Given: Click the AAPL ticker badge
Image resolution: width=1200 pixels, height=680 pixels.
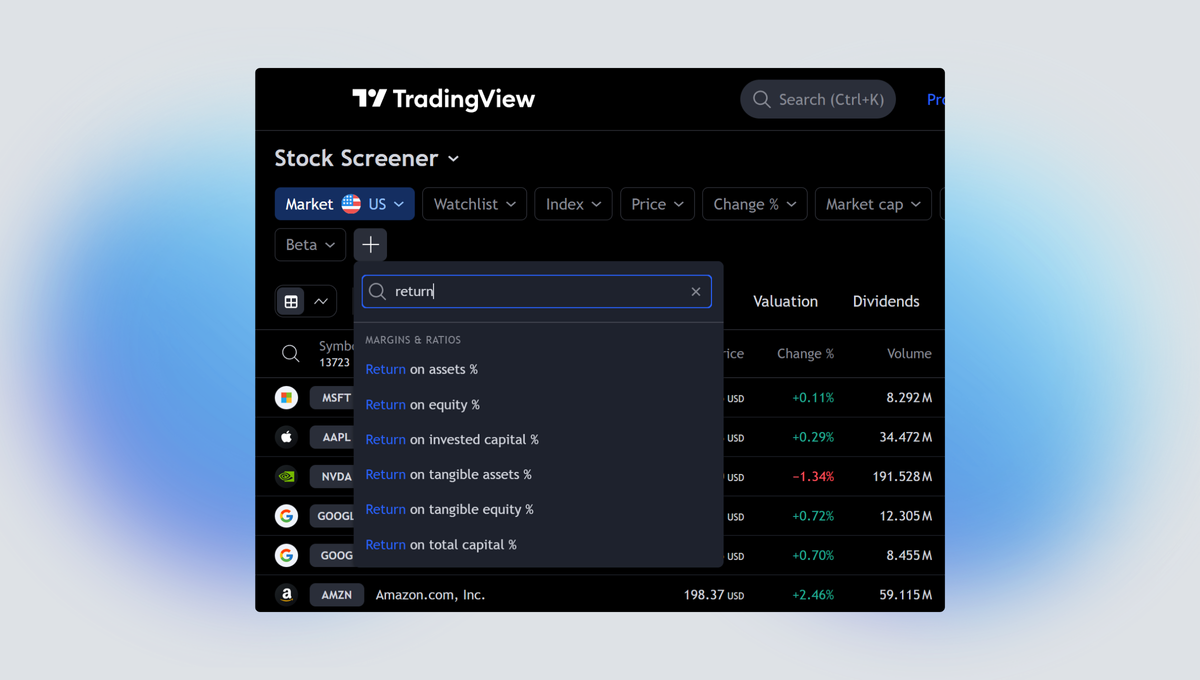Looking at the screenshot, I should [332, 437].
